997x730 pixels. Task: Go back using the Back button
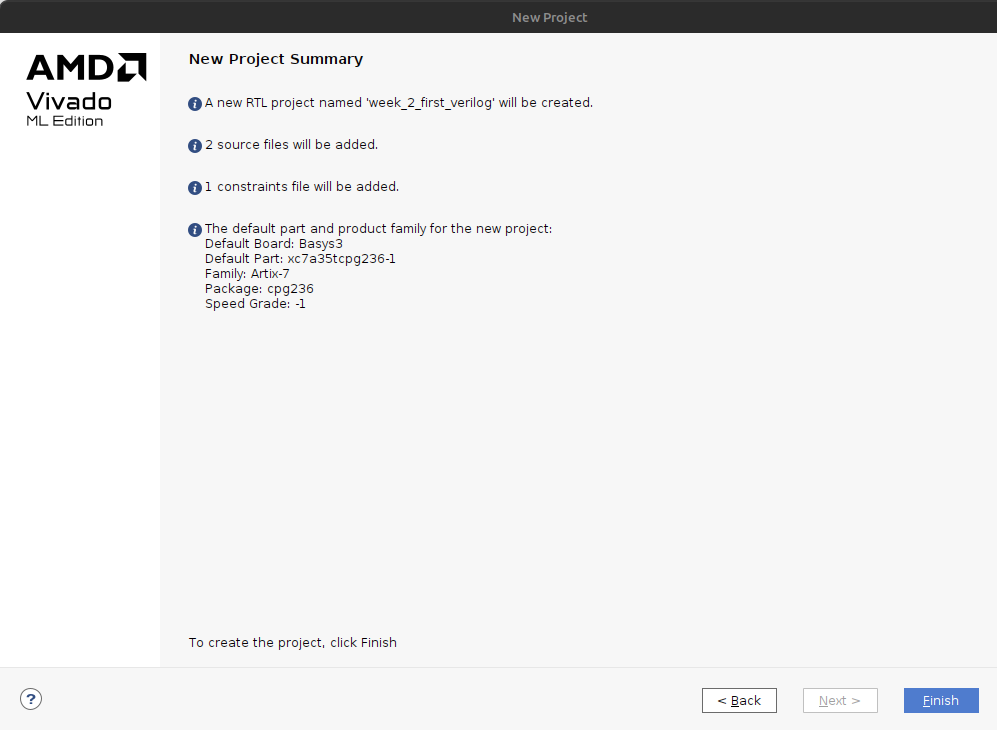739,700
